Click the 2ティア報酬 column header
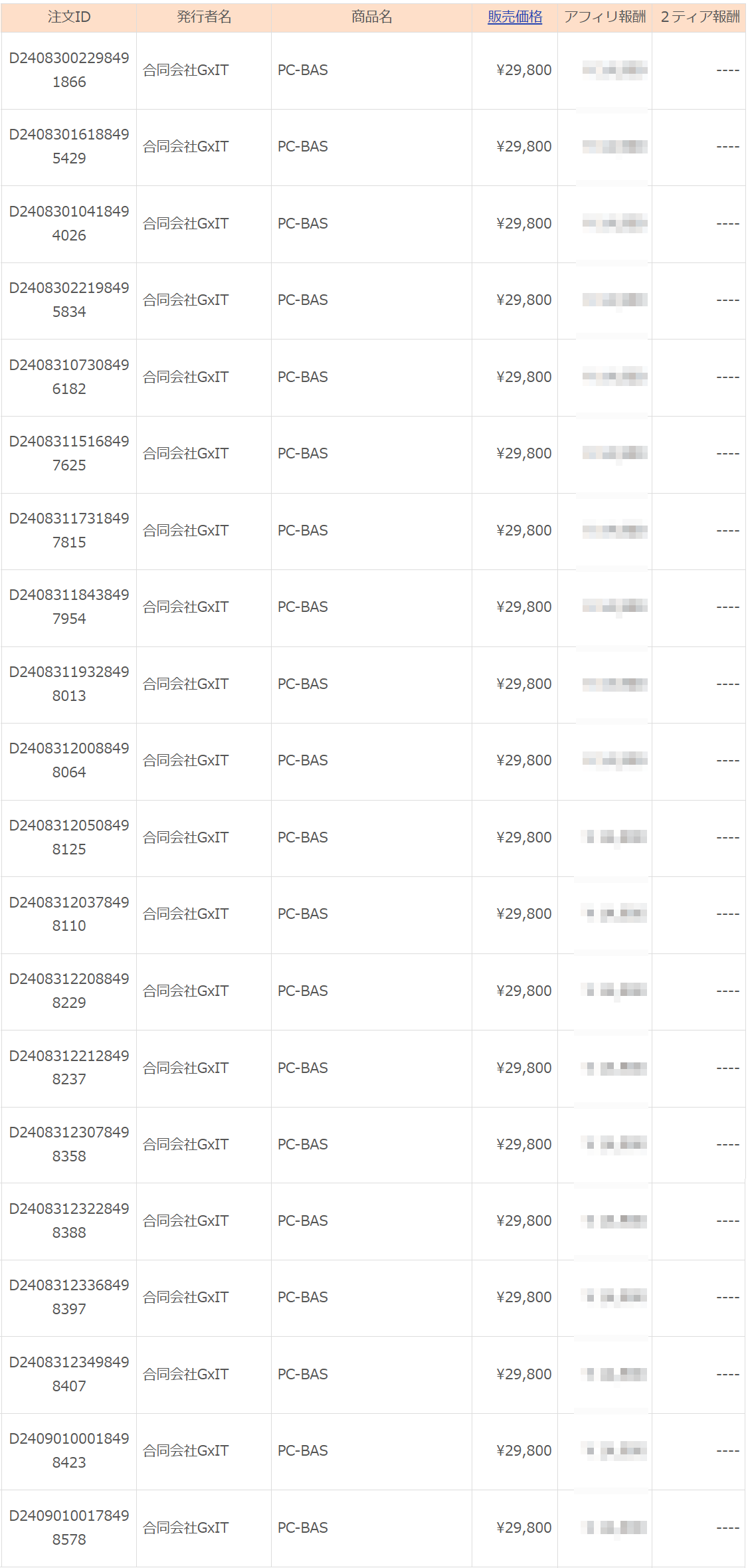Image resolution: width=748 pixels, height=1568 pixels. tap(700, 17)
